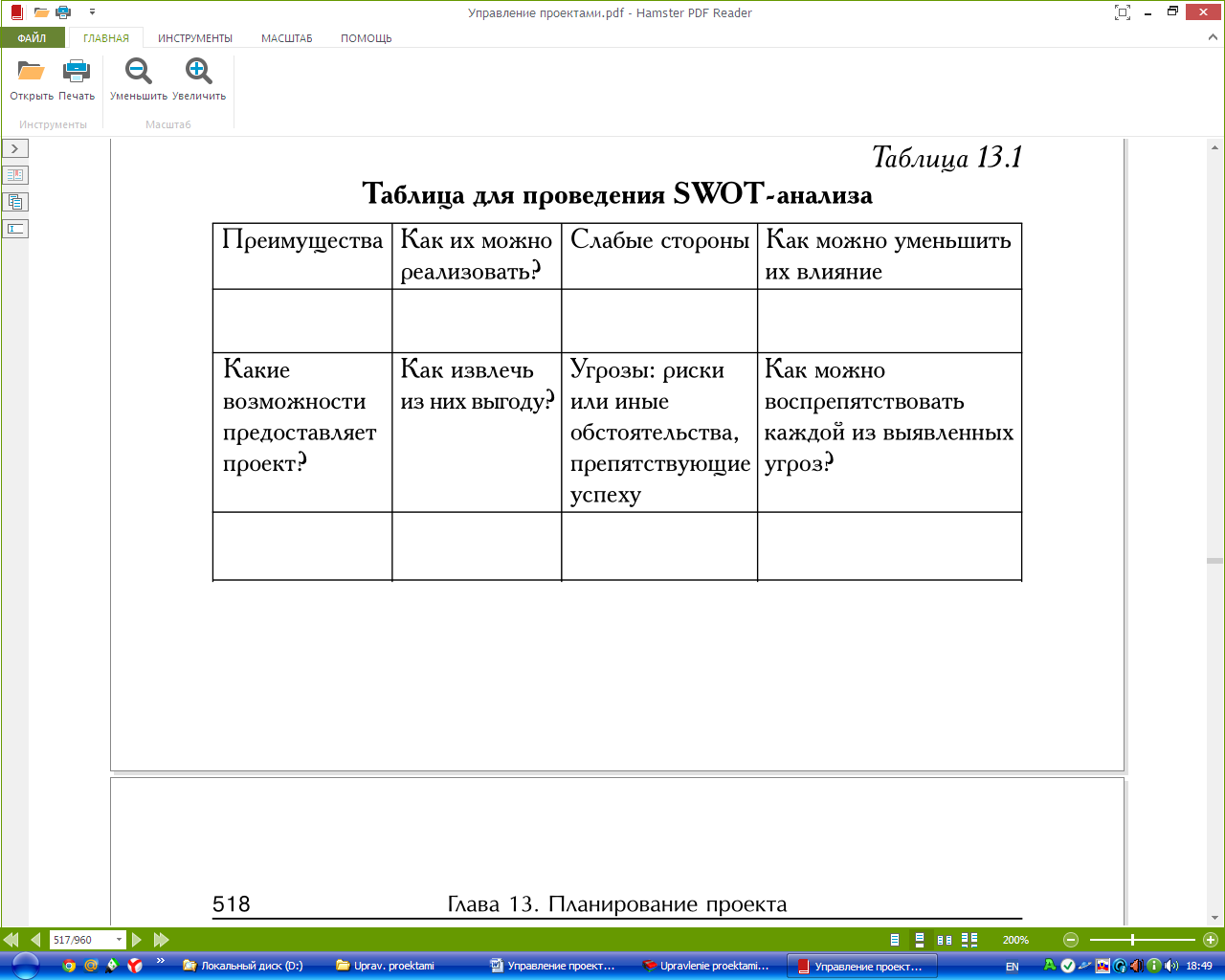Select two-page view mode
This screenshot has width=1225, height=980.
click(945, 940)
